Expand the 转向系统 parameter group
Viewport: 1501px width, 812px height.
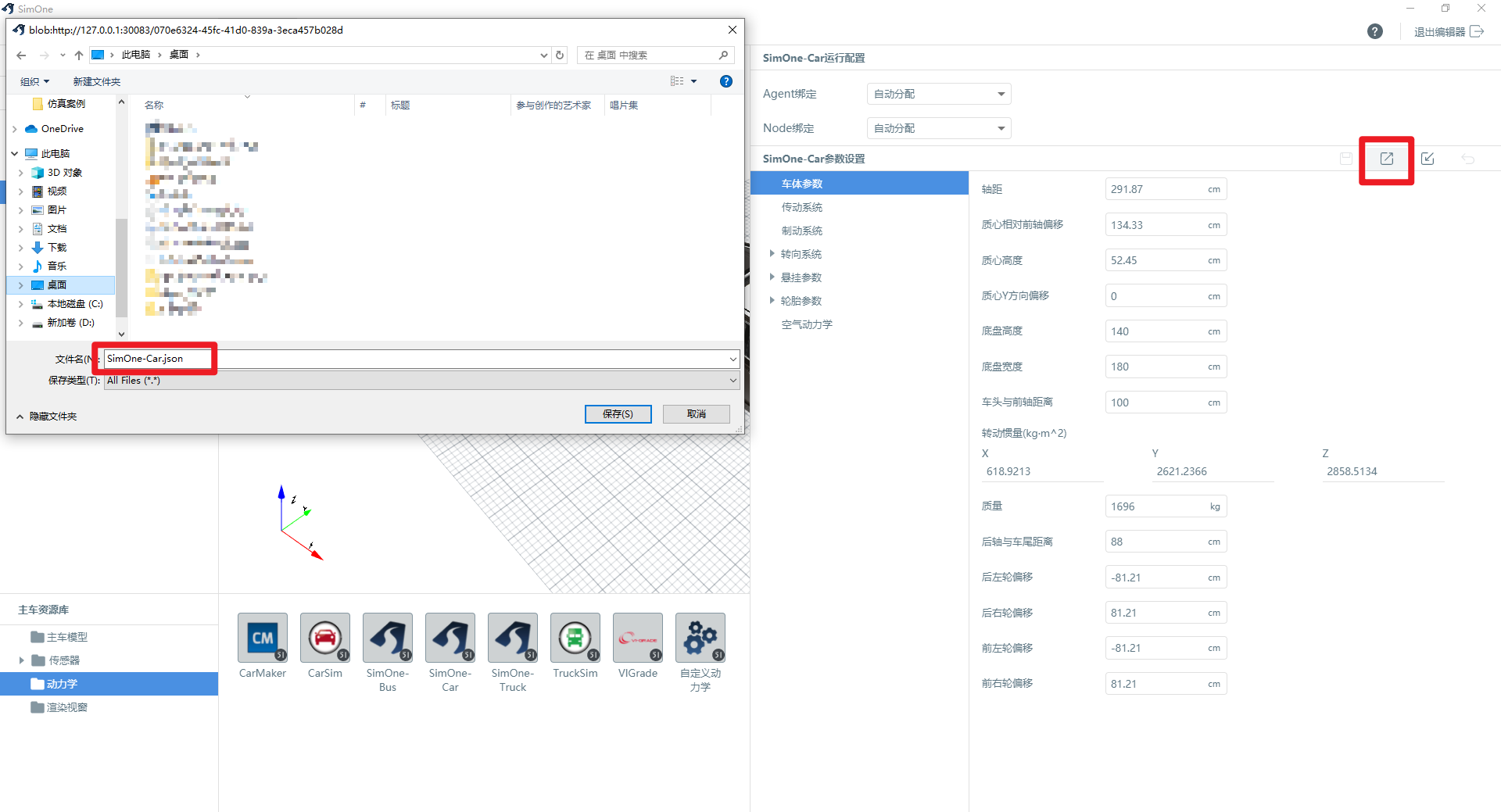coord(772,253)
